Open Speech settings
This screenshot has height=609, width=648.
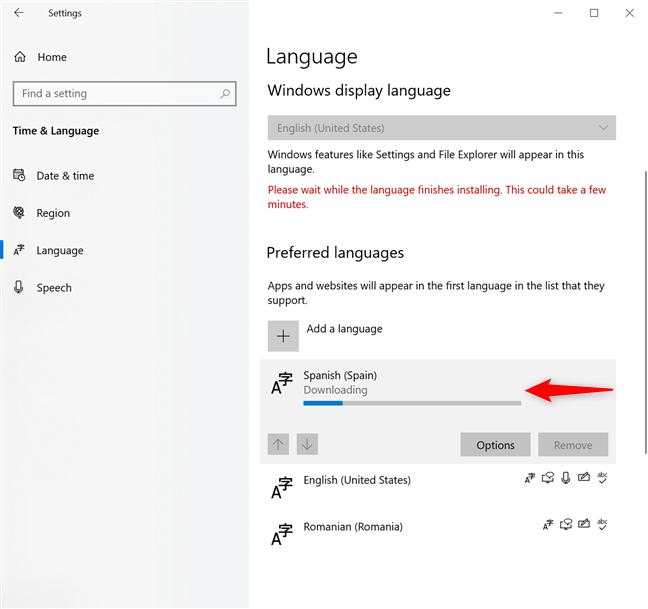pyautogui.click(x=54, y=288)
